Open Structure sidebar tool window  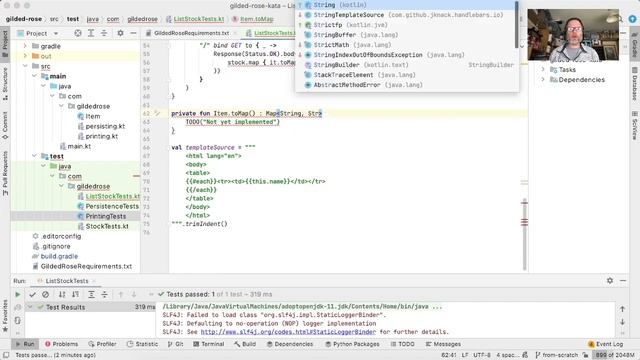(x=5, y=84)
